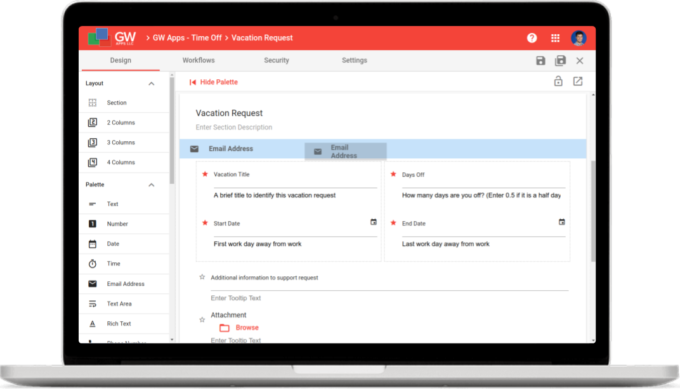Pick the Date field palette icon
The width and height of the screenshot is (680, 389).
click(x=92, y=244)
